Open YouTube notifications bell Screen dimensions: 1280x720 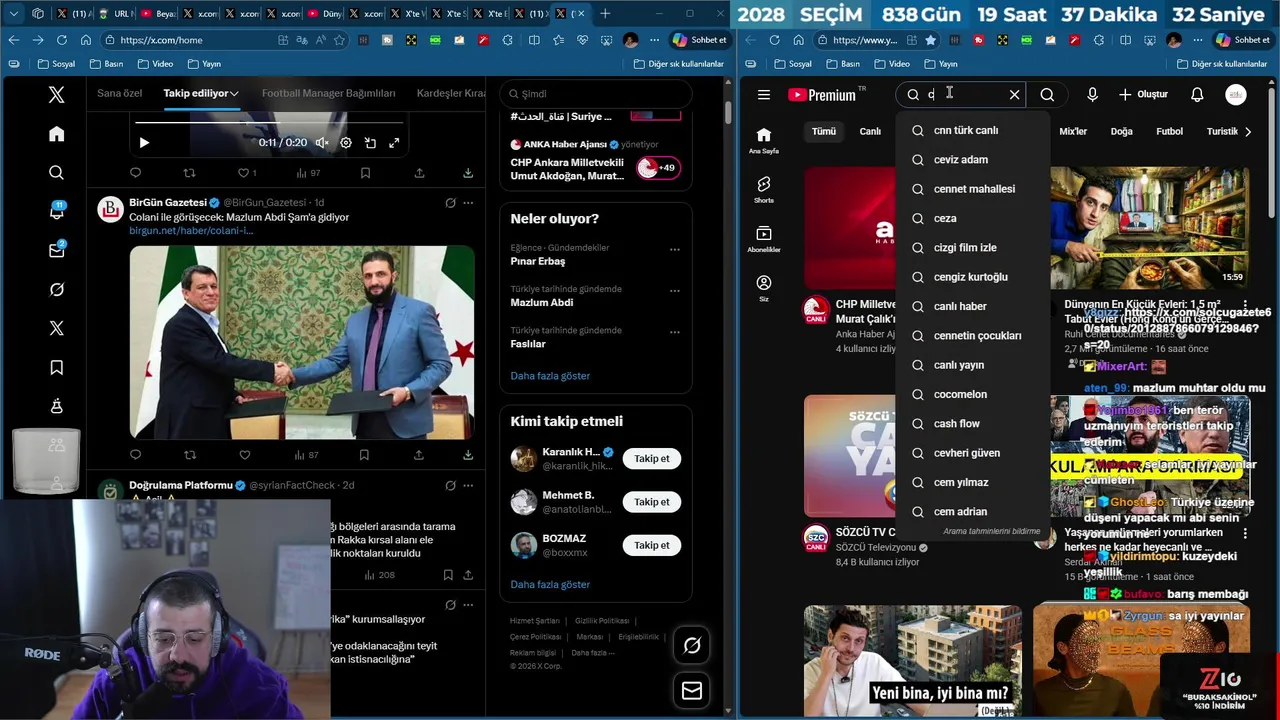pos(1197,95)
